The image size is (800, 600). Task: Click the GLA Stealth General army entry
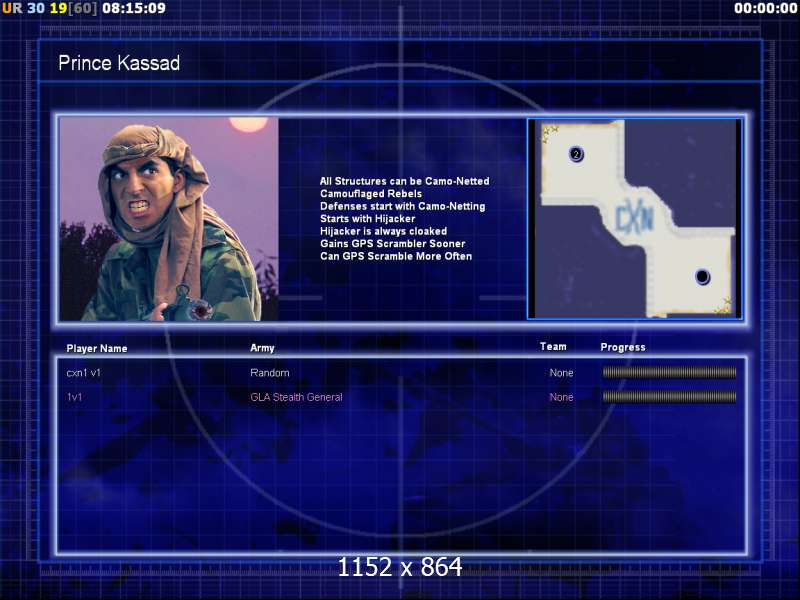(296, 397)
